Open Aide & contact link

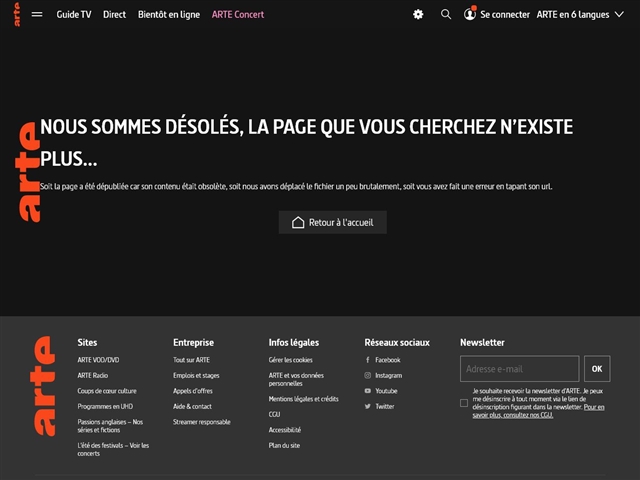pos(192,407)
